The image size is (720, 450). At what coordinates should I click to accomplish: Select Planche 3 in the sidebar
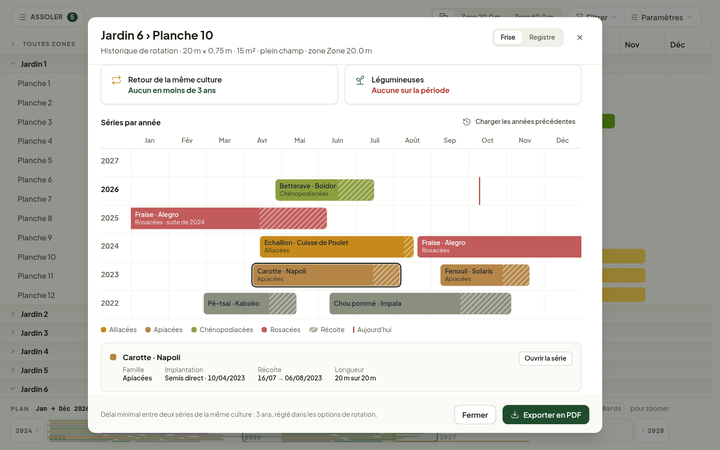(35, 122)
